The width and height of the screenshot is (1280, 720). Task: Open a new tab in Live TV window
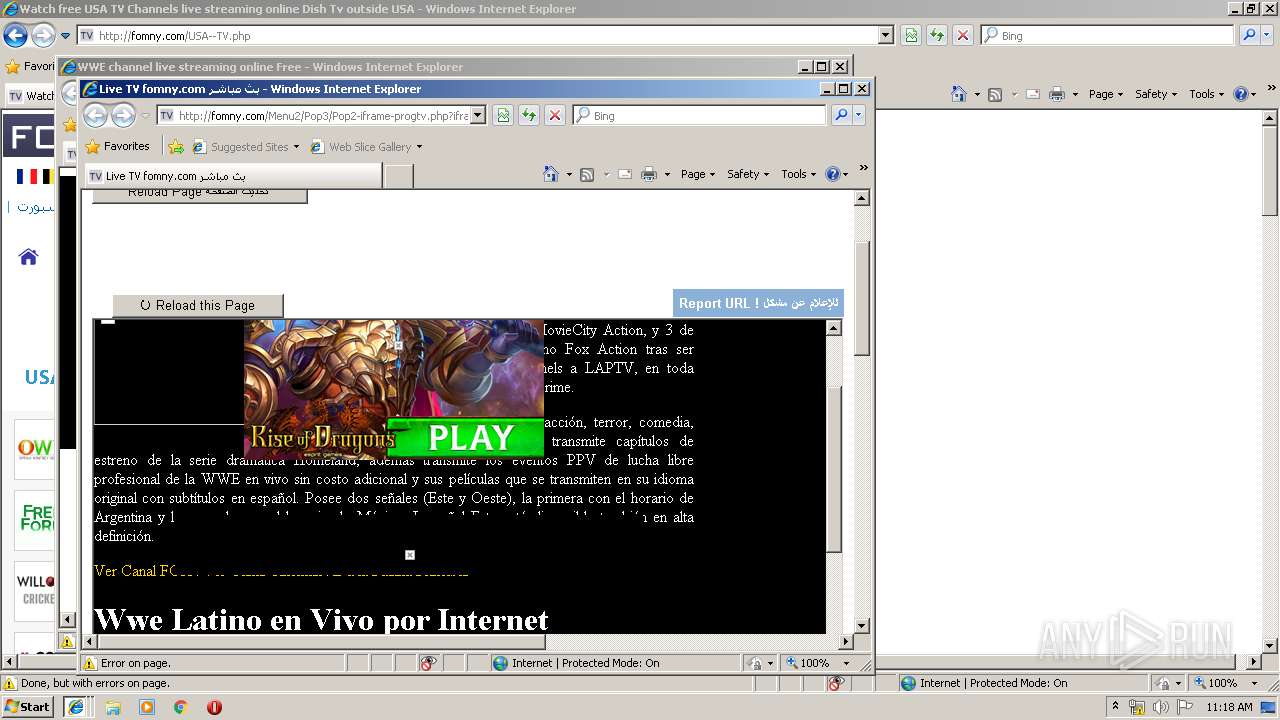tap(399, 176)
